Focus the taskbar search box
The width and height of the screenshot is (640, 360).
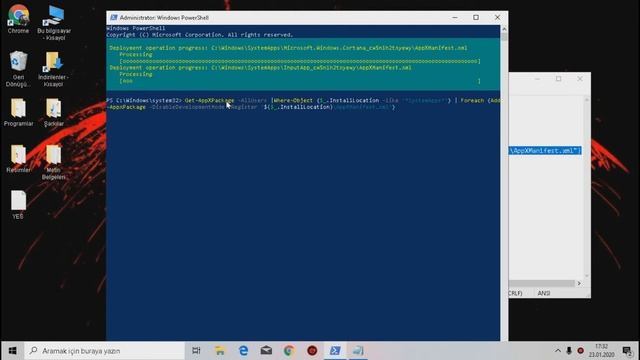pyautogui.click(x=104, y=351)
